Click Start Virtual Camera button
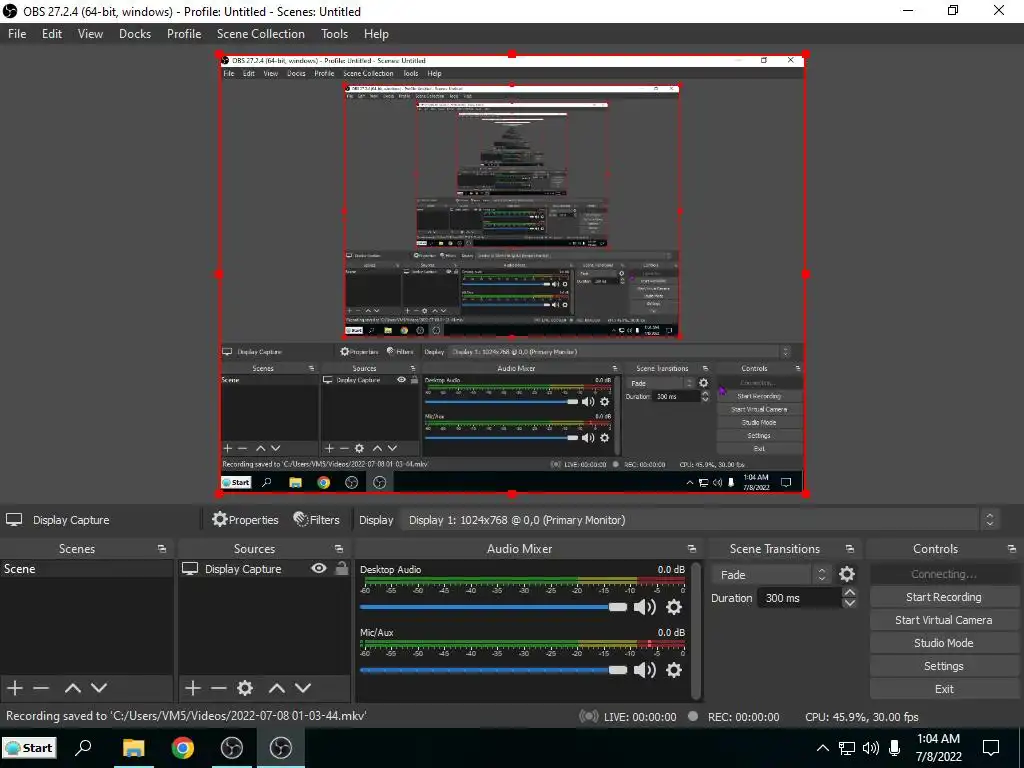The height and width of the screenshot is (768, 1024). pos(944,620)
